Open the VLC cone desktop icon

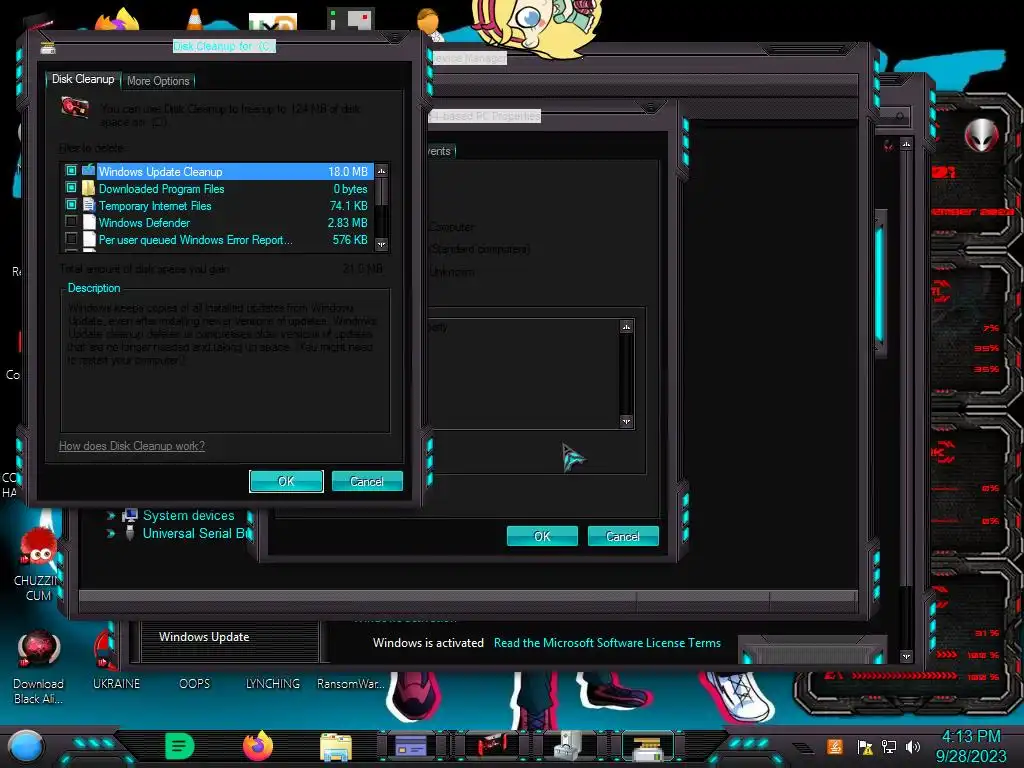click(x=195, y=18)
